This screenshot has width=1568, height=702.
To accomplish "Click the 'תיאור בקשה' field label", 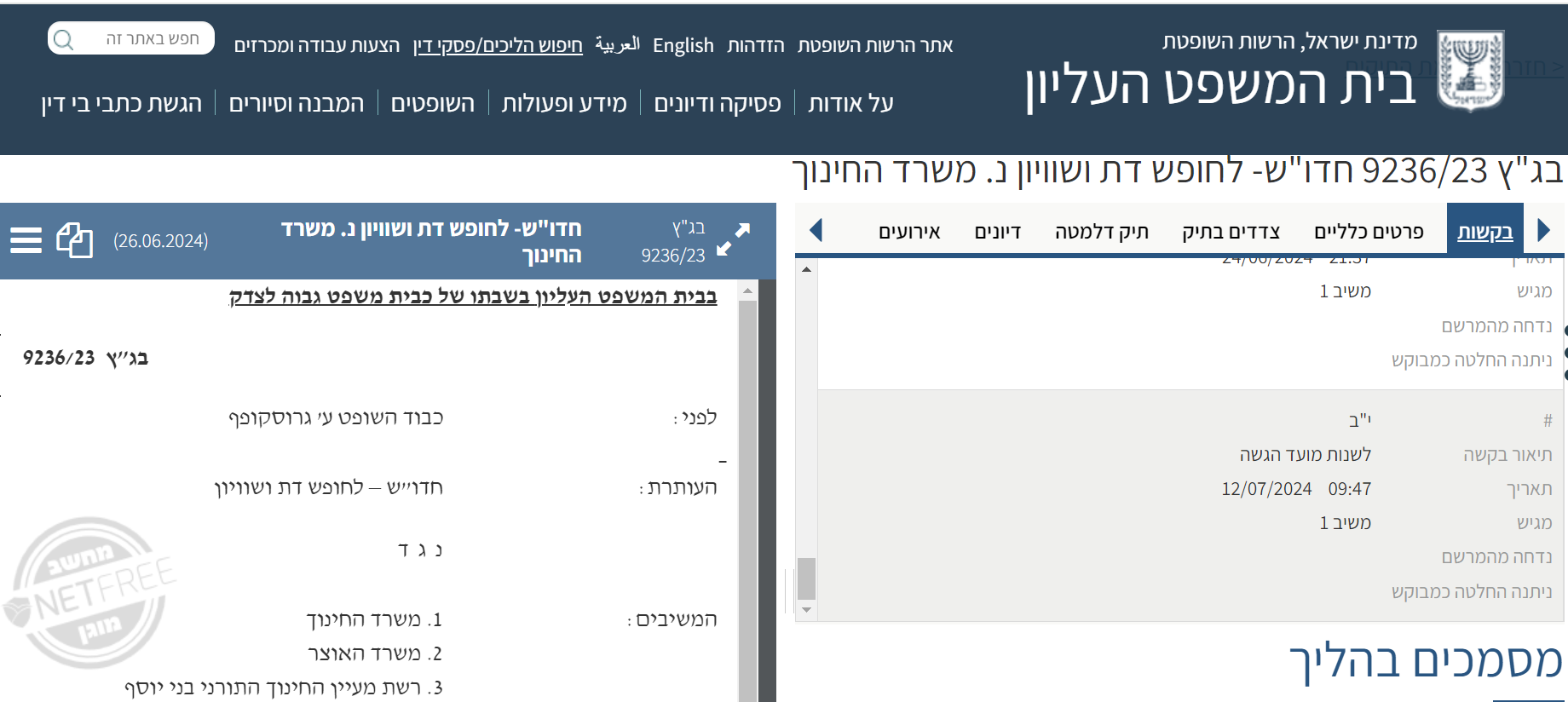I will point(1507,455).
